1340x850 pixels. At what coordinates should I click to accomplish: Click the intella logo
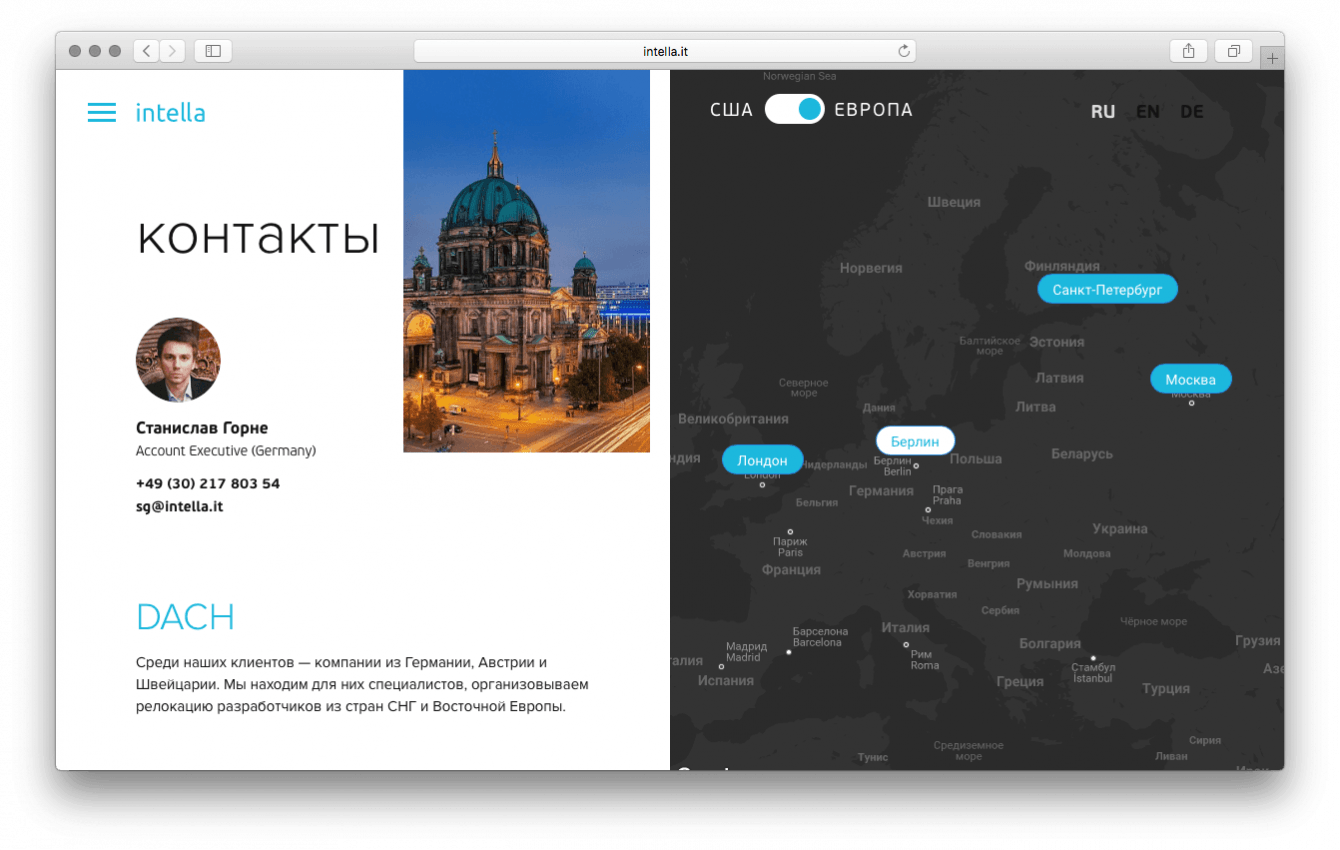170,113
